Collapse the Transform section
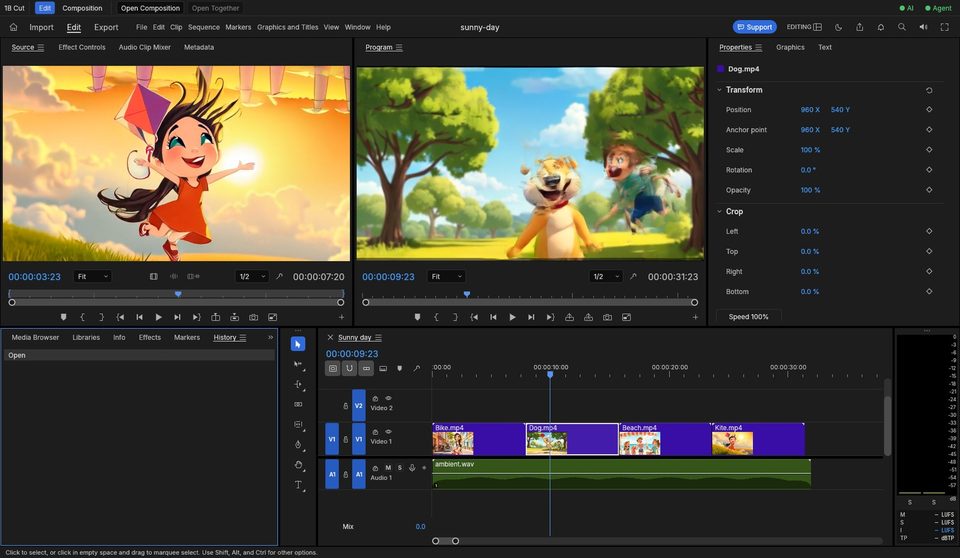The image size is (960, 558). click(x=719, y=90)
